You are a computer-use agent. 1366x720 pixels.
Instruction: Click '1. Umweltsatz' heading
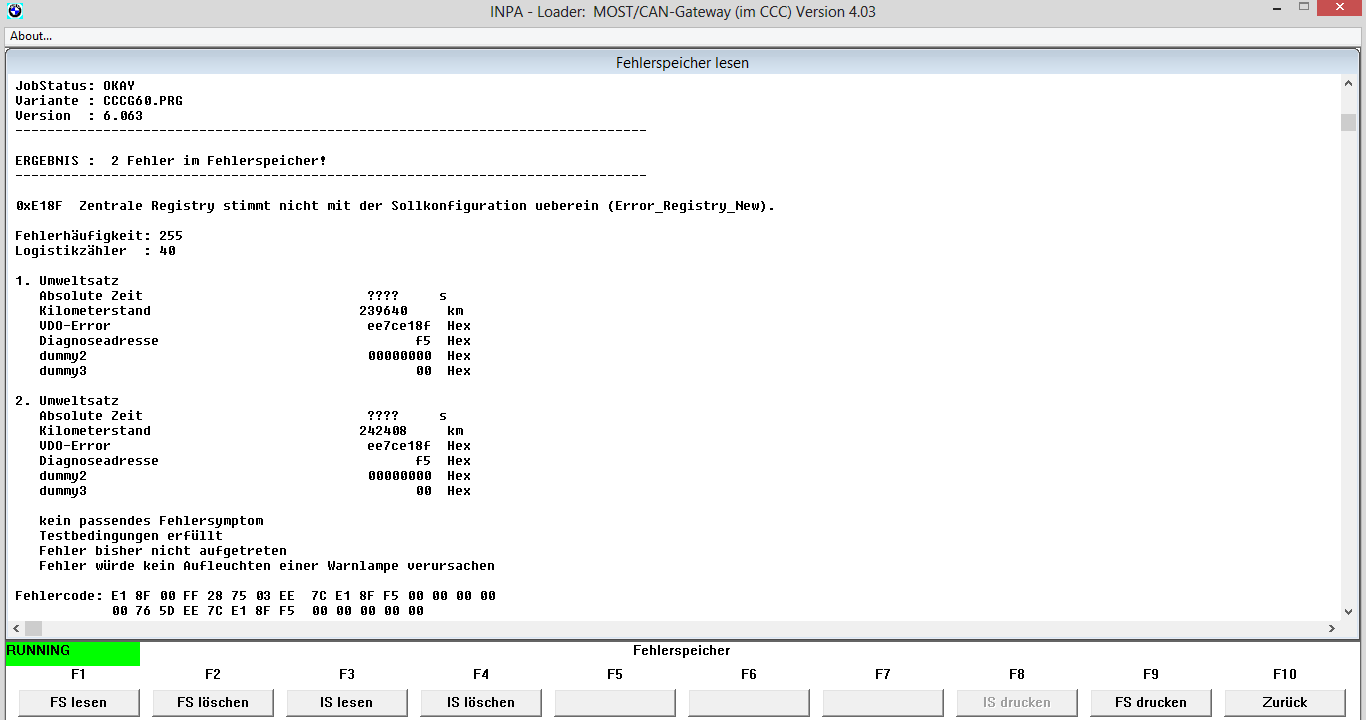(x=67, y=281)
